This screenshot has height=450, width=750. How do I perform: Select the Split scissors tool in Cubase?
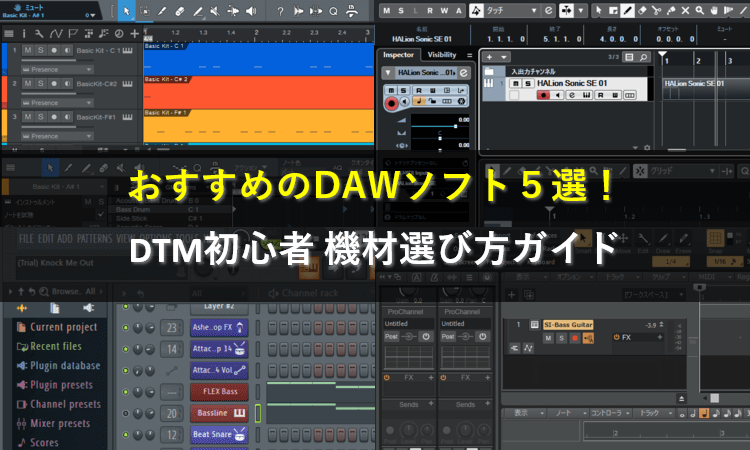point(657,11)
